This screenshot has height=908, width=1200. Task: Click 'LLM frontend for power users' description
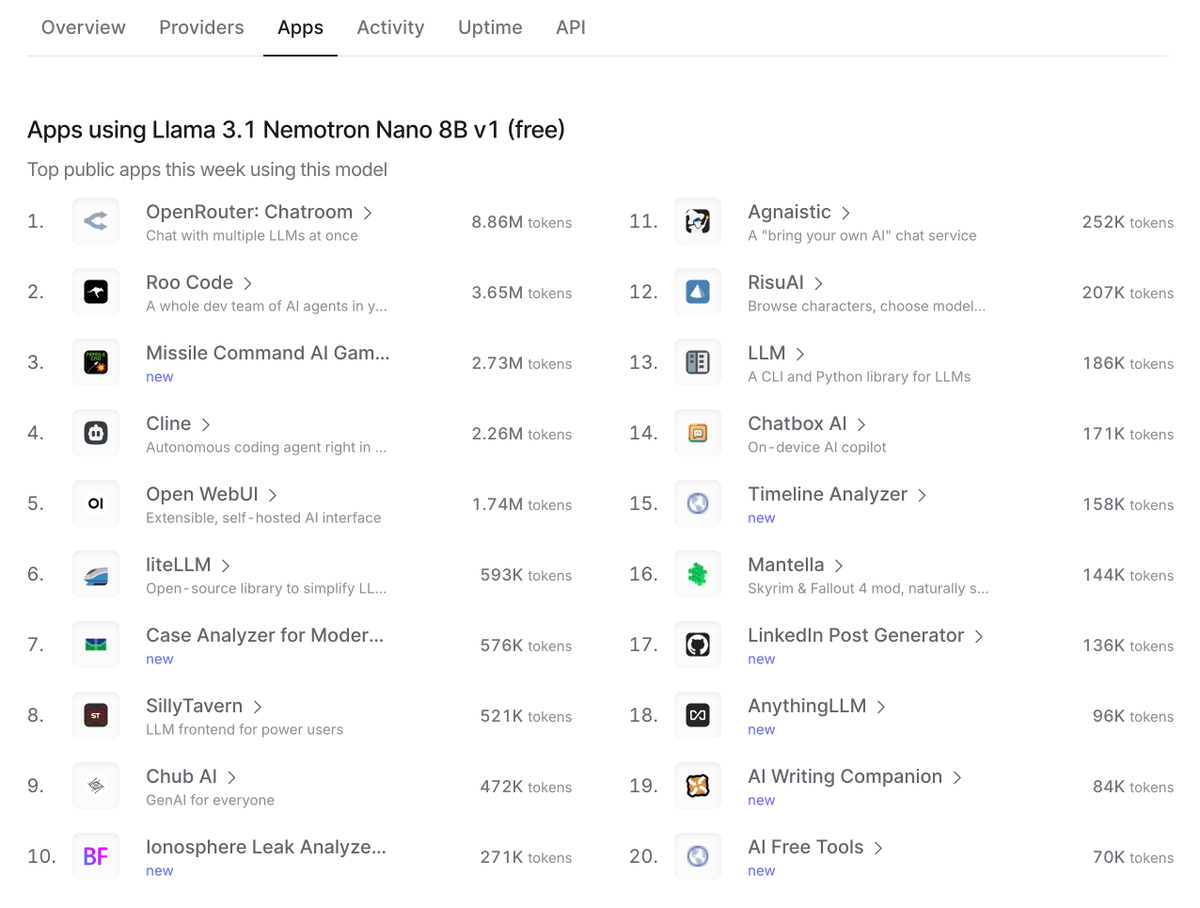tap(245, 730)
